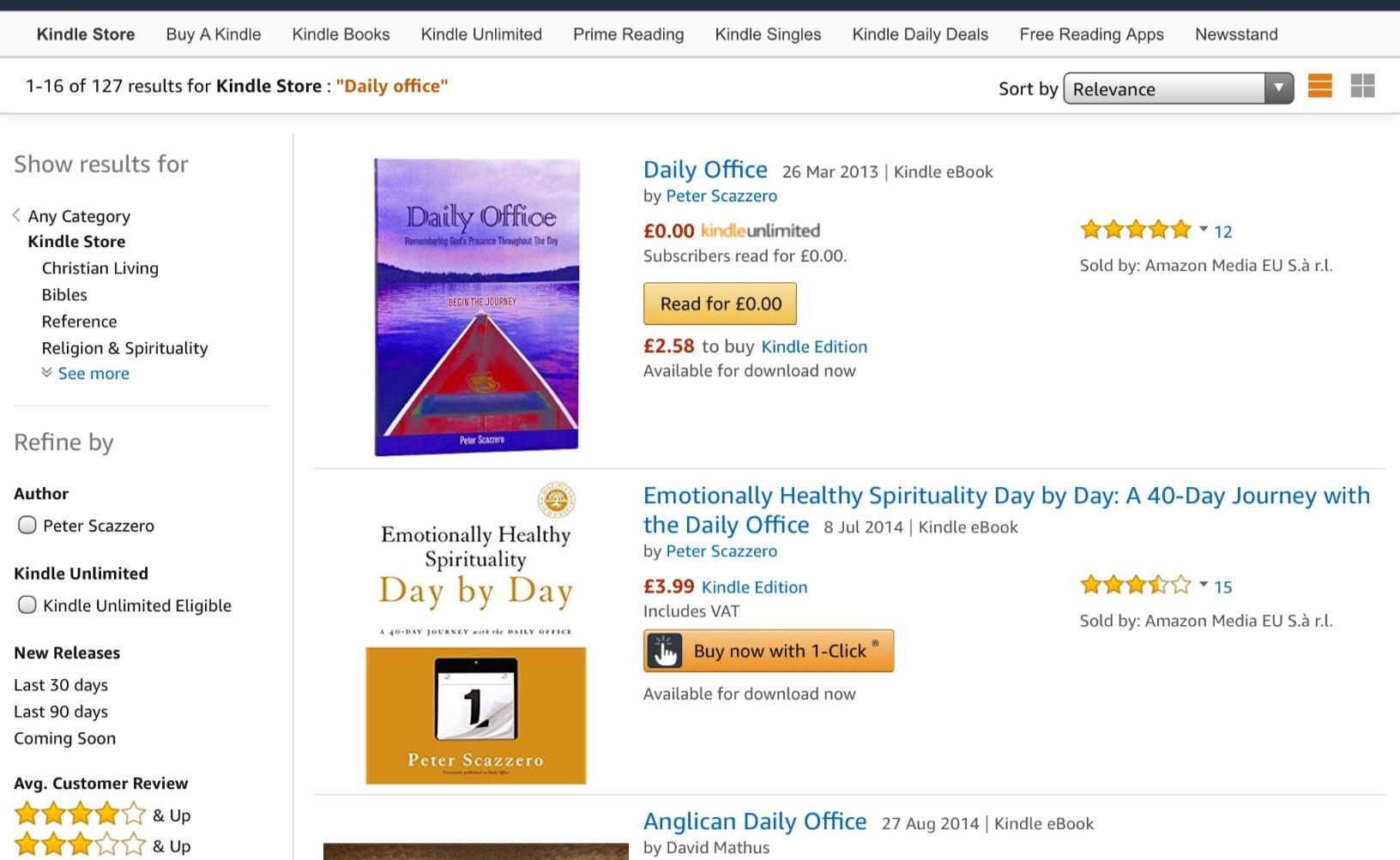Open the Kindle Daily Deals menu
1400x860 pixels.
point(920,34)
